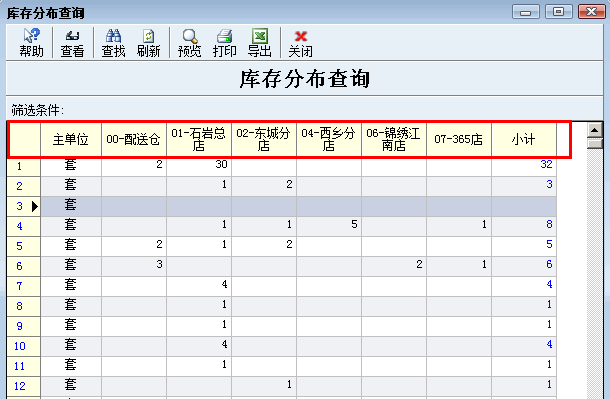The width and height of the screenshot is (610, 399).
Task: Select row number 5 header
Action: tap(23, 246)
